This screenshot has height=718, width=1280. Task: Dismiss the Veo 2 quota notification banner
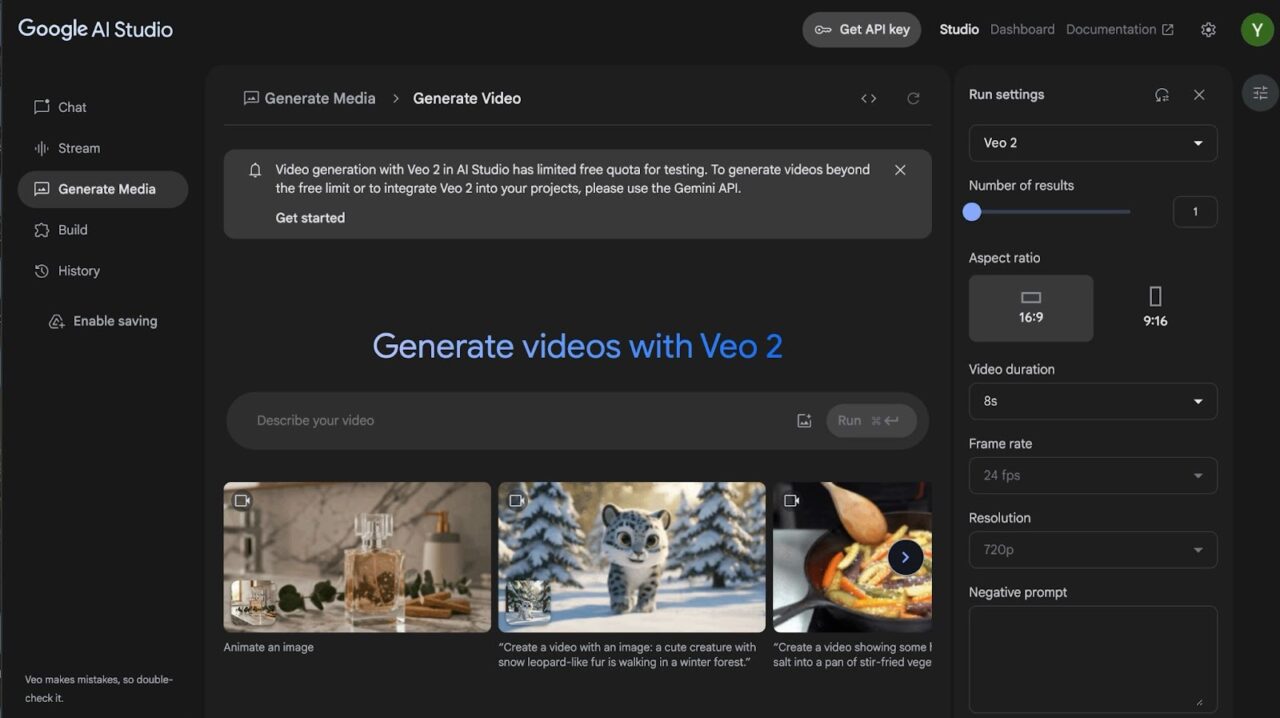(900, 170)
